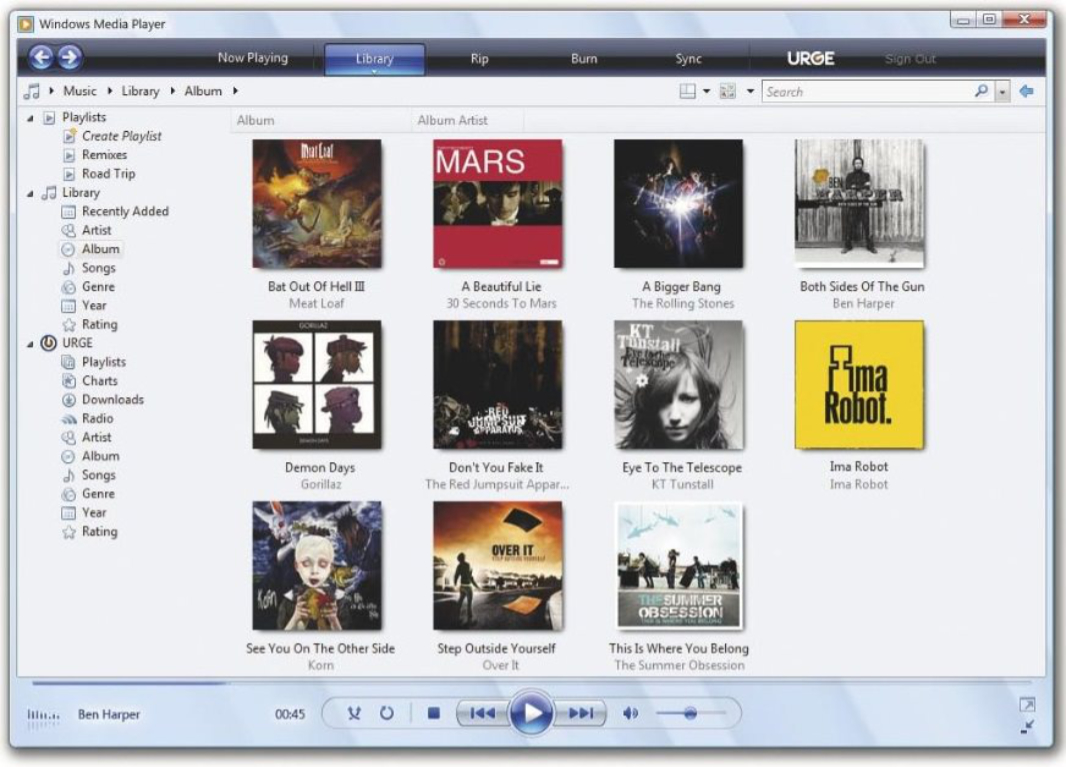Click the Artist icon under Library
Image resolution: width=1066 pixels, height=767 pixels.
69,231
